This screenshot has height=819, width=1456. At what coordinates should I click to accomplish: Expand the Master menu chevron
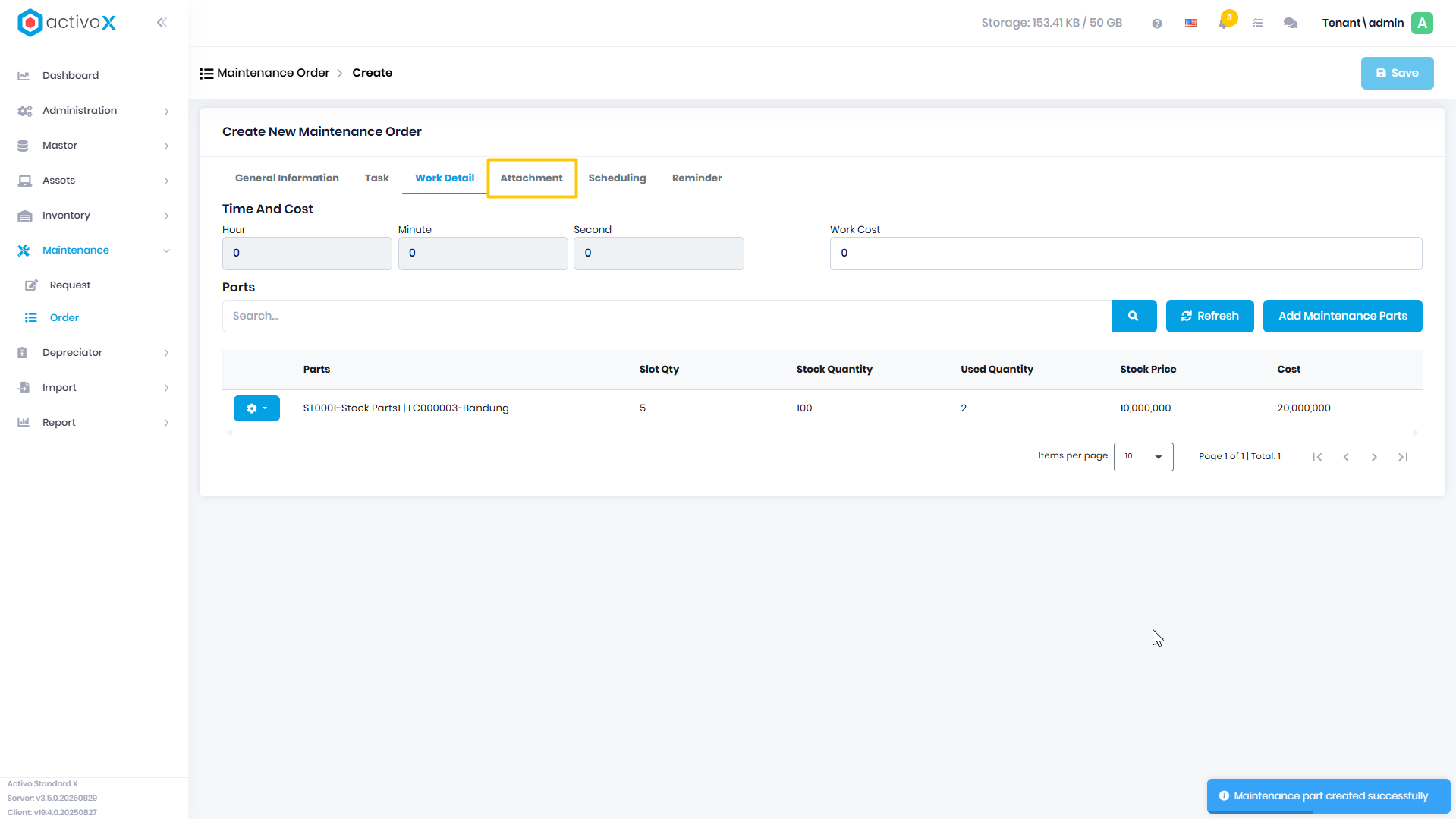[166, 146]
